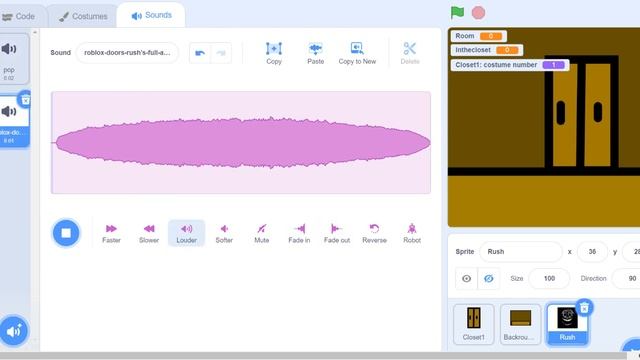Viewport: 640px width, 360px height.
Task: Edit the sprite name field Rush
Action: tap(521, 251)
